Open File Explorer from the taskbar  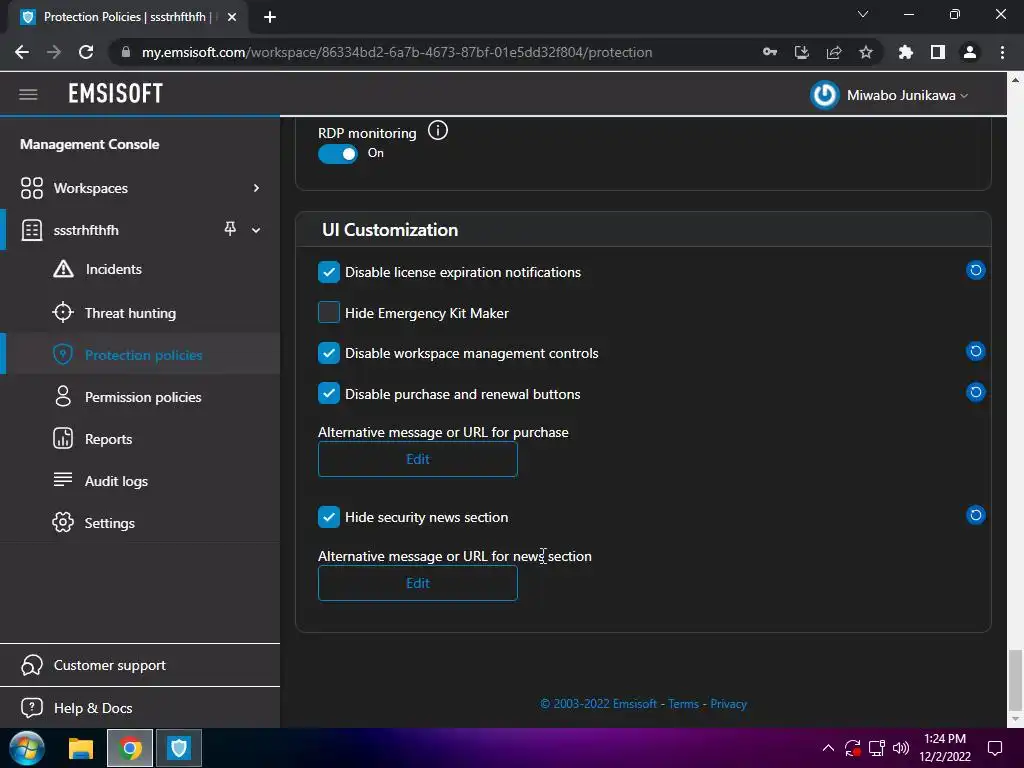tap(81, 748)
